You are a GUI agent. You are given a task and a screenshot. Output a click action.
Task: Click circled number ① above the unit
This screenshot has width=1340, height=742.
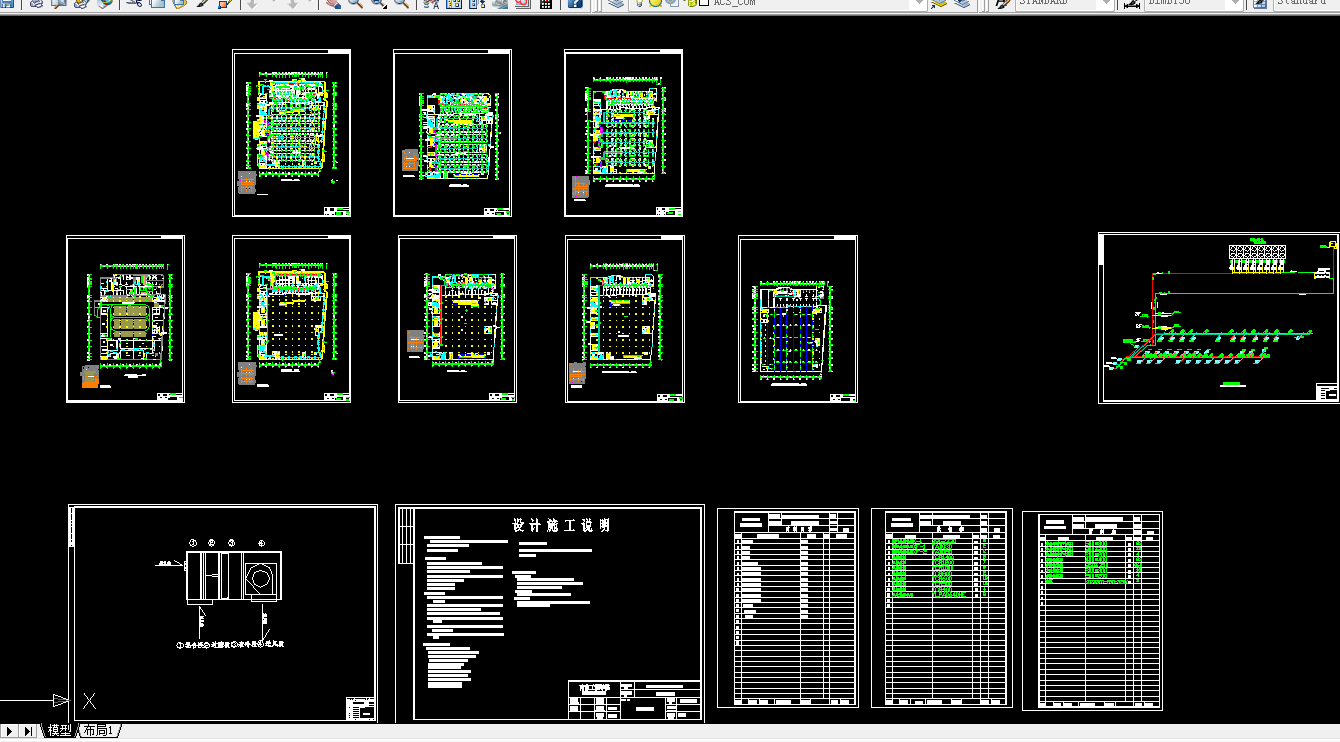pyautogui.click(x=193, y=542)
